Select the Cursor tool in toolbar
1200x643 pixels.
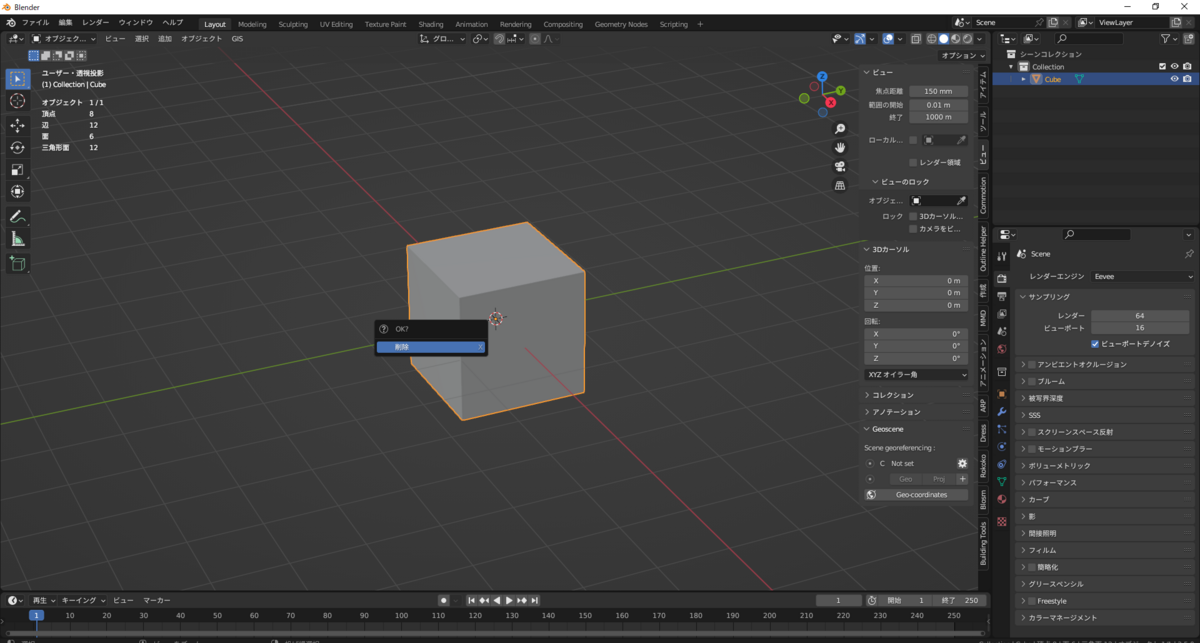point(17,101)
